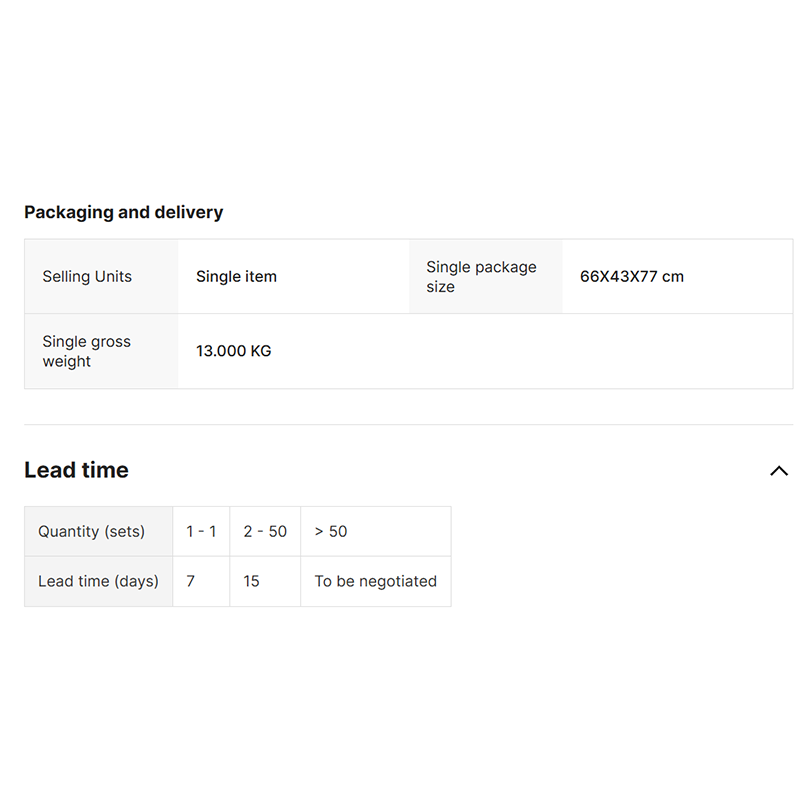This screenshot has width=800, height=800.
Task: Click the Single item value
Action: click(x=236, y=277)
